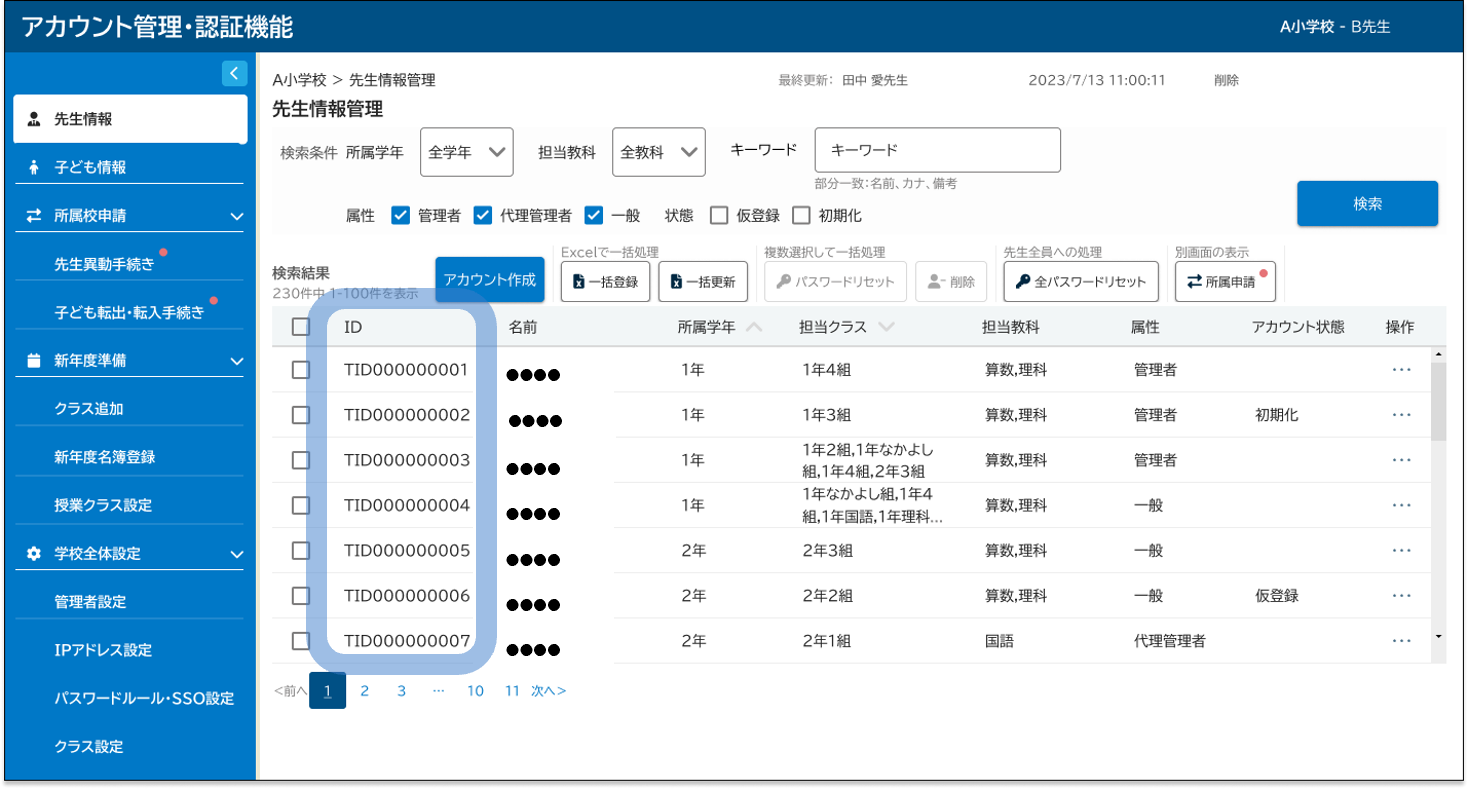Click the table's vertical scrollbar thumb

1438,400
